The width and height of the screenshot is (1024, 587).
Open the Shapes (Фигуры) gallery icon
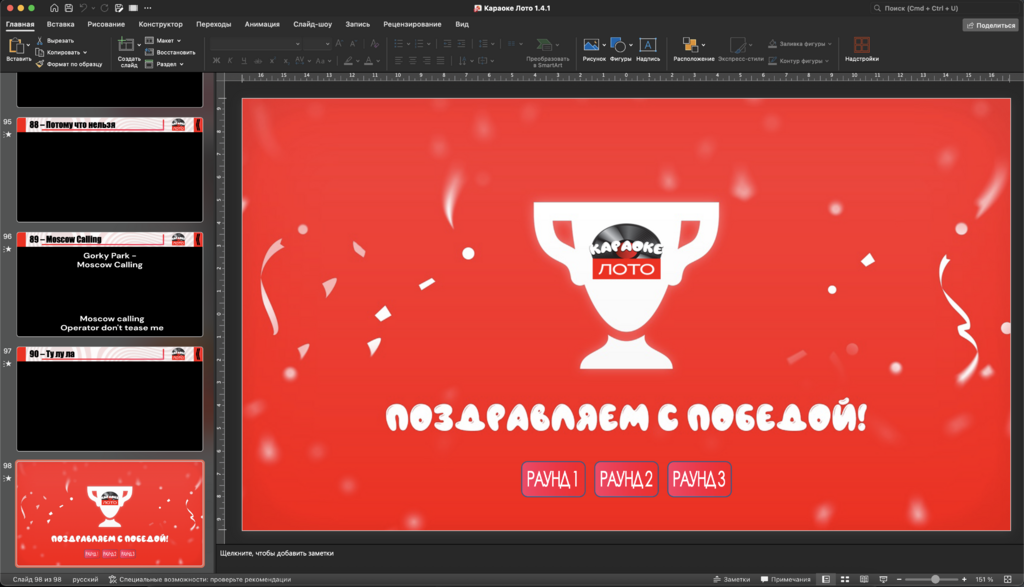click(618, 45)
